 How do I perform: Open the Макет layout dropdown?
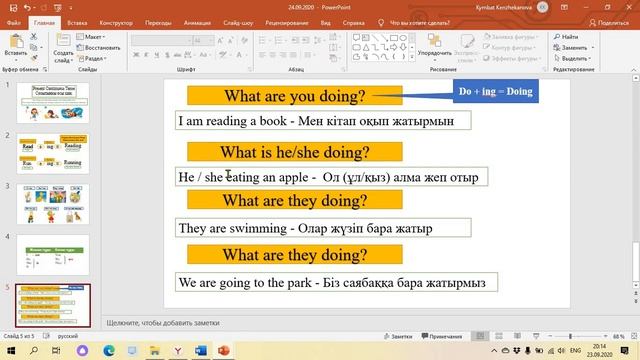click(91, 37)
